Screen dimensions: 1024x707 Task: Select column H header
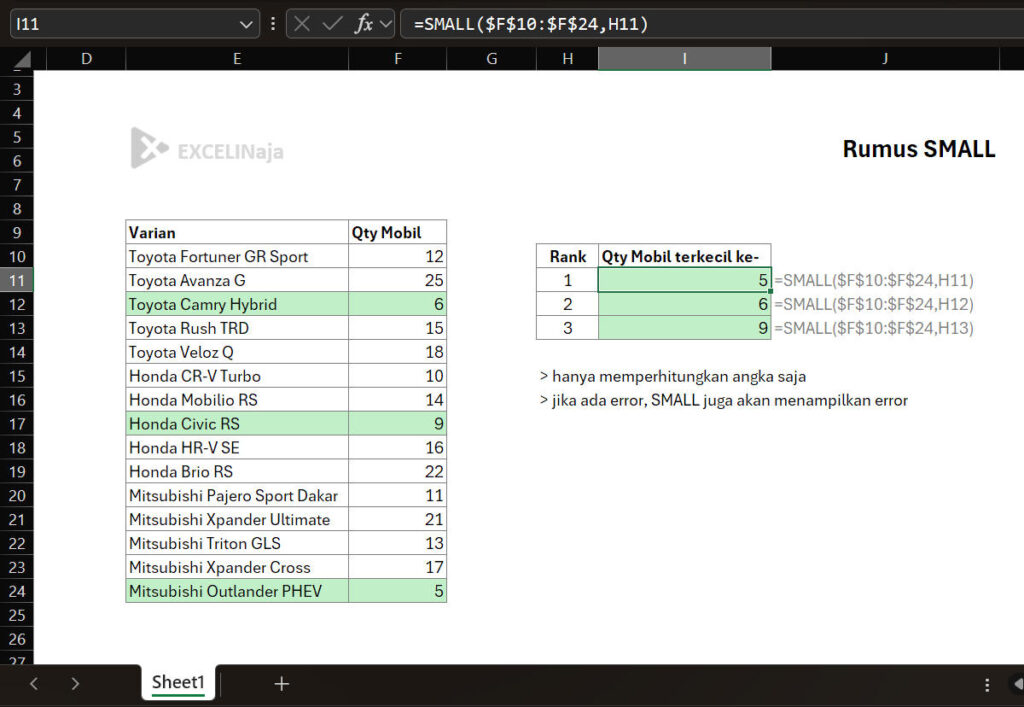tap(568, 59)
